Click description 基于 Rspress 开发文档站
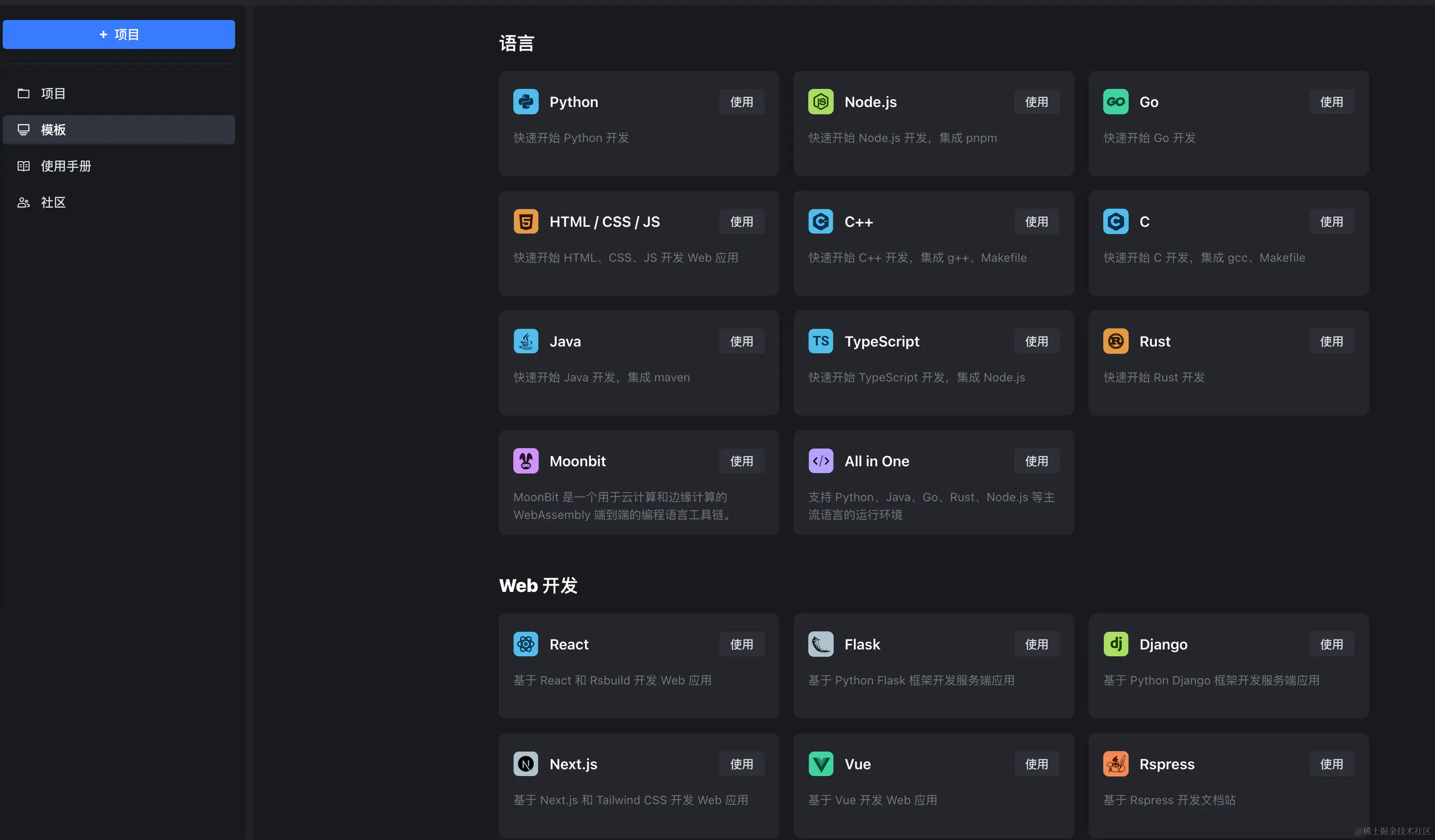 pyautogui.click(x=1169, y=800)
